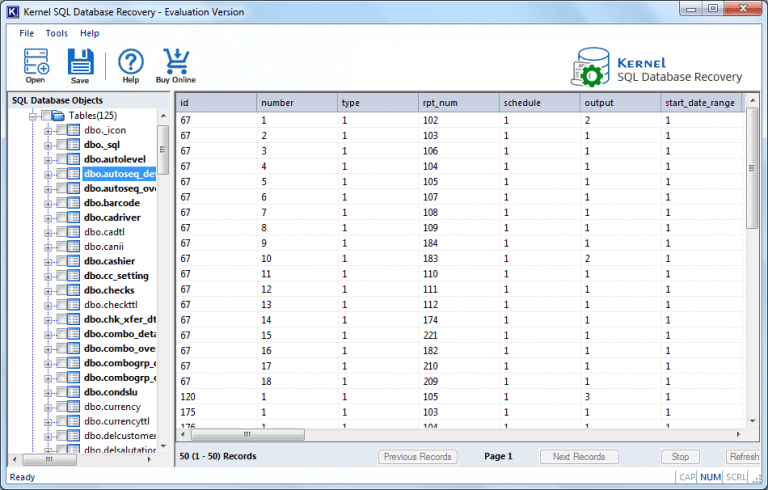The width and height of the screenshot is (768, 490).
Task: Click the table icon beside dbo.condslu
Action: tap(73, 392)
